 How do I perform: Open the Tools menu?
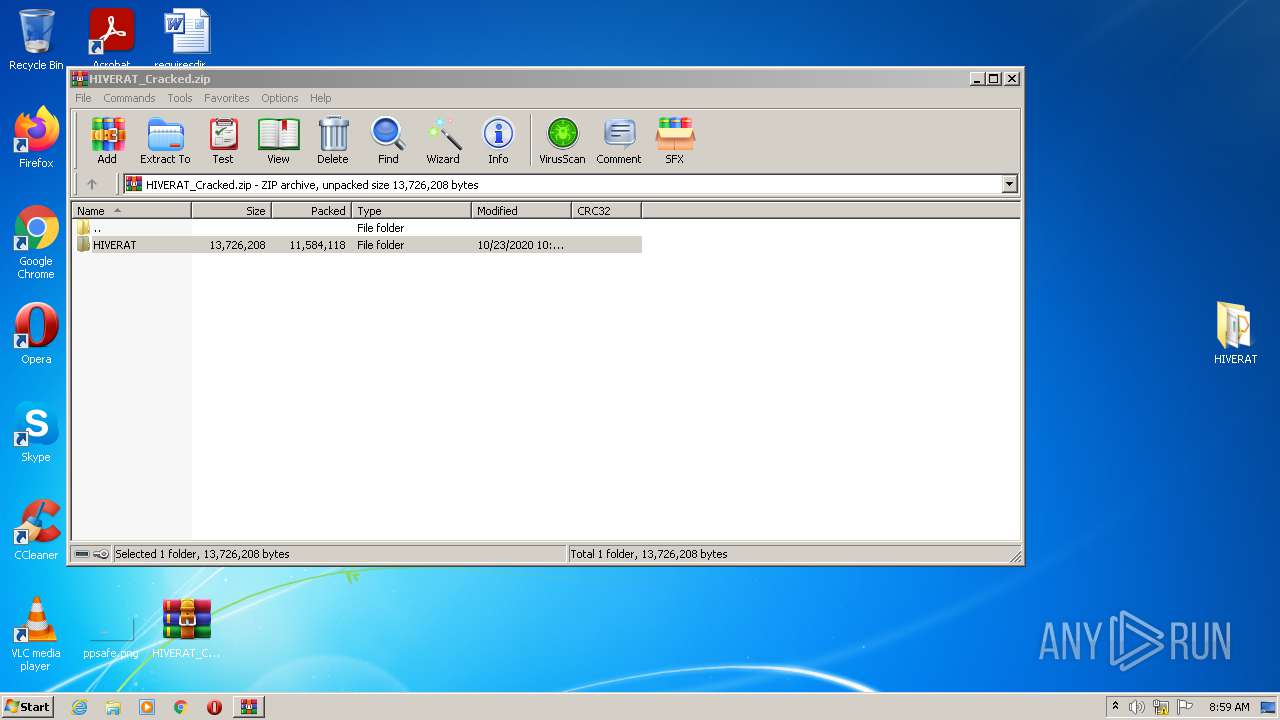coord(180,98)
